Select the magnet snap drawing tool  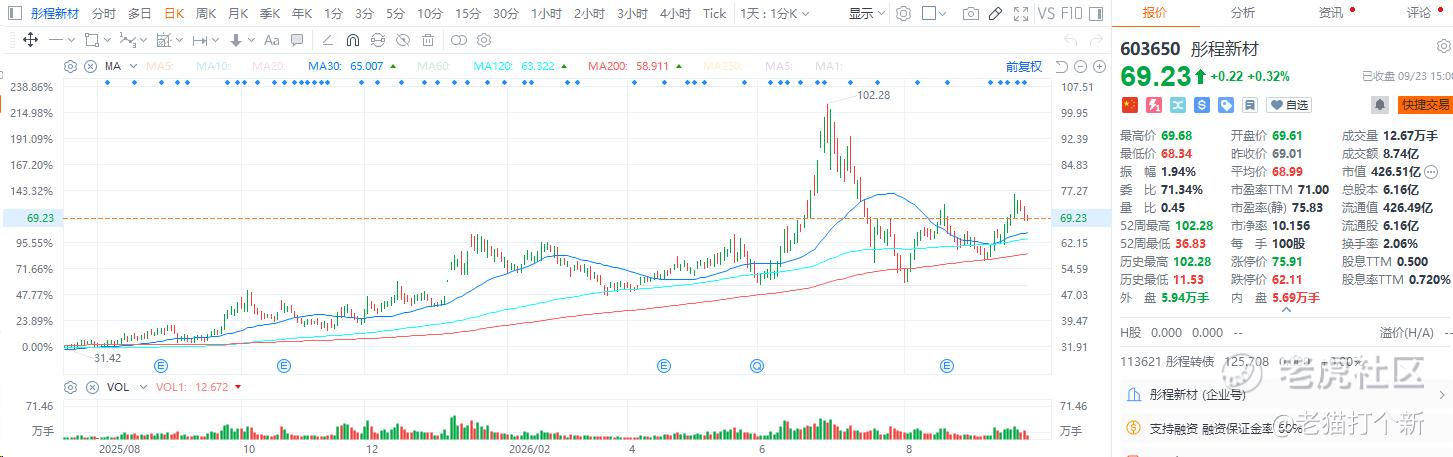click(352, 40)
